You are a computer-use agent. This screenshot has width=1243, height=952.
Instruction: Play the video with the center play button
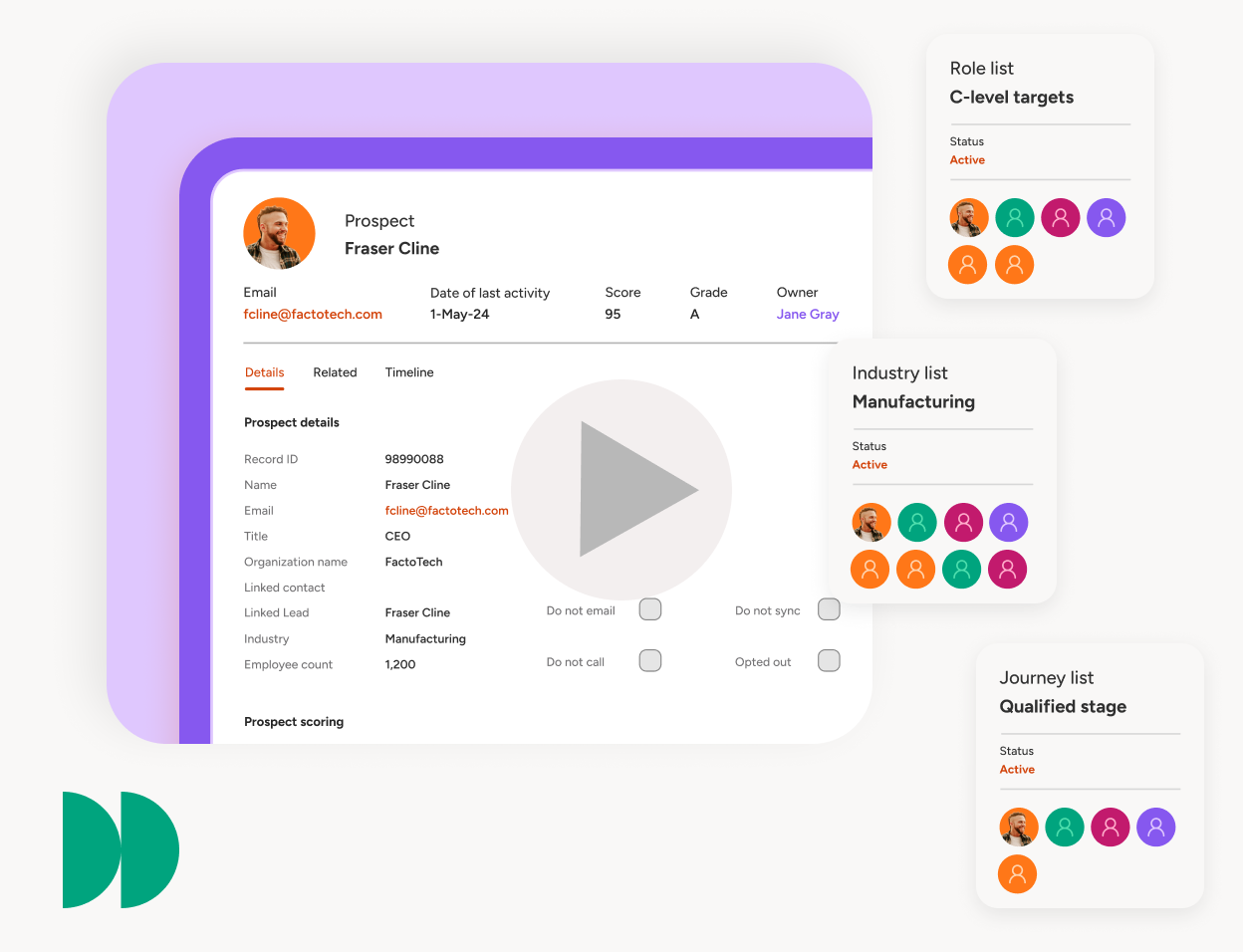[x=621, y=489]
